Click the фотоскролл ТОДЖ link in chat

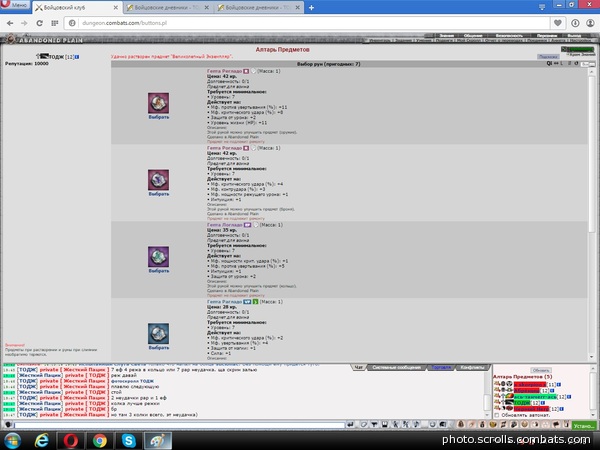click(x=132, y=381)
